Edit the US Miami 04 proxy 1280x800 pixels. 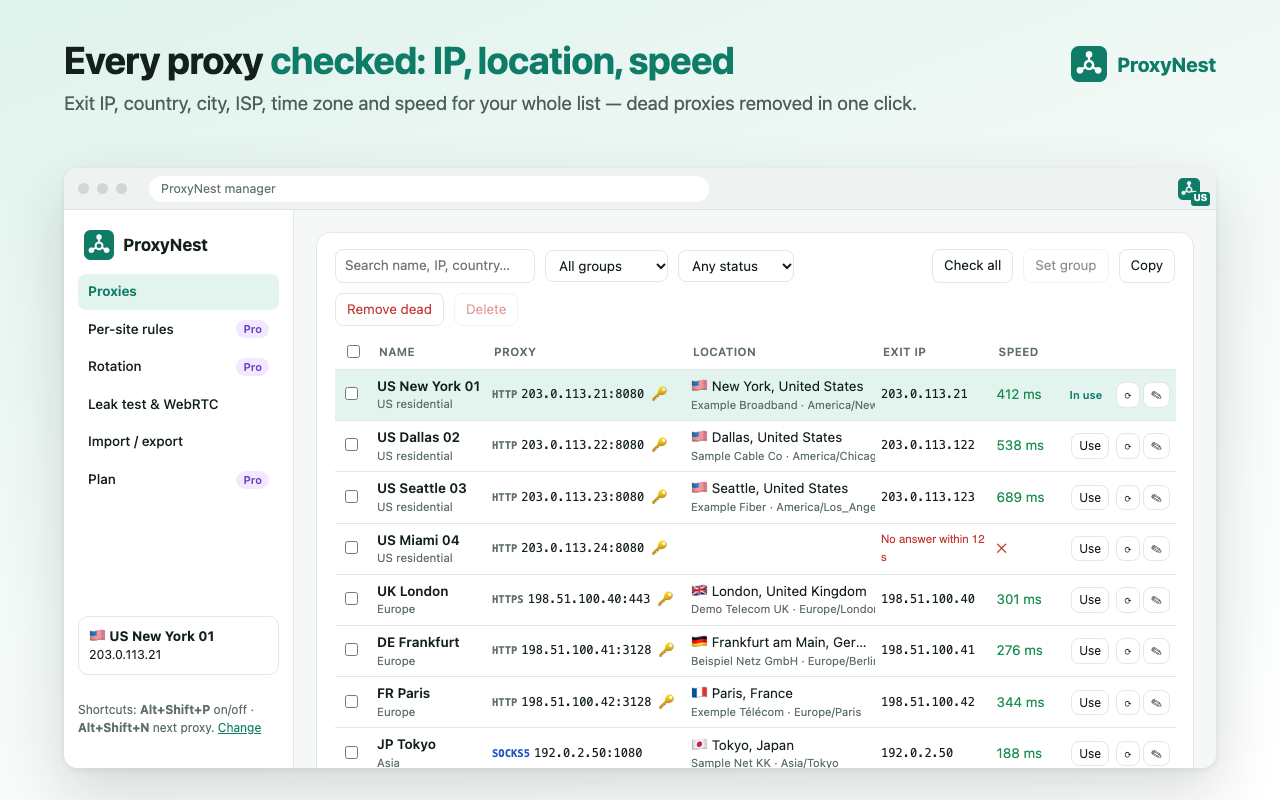tap(1156, 548)
